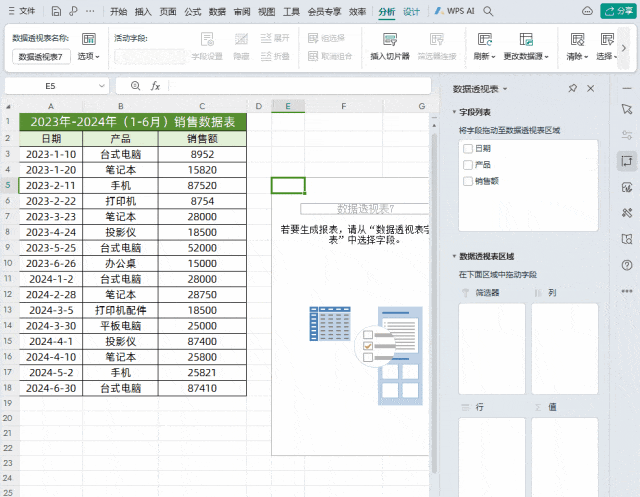
Task: Click the 插入切片器 button
Action: tap(390, 47)
